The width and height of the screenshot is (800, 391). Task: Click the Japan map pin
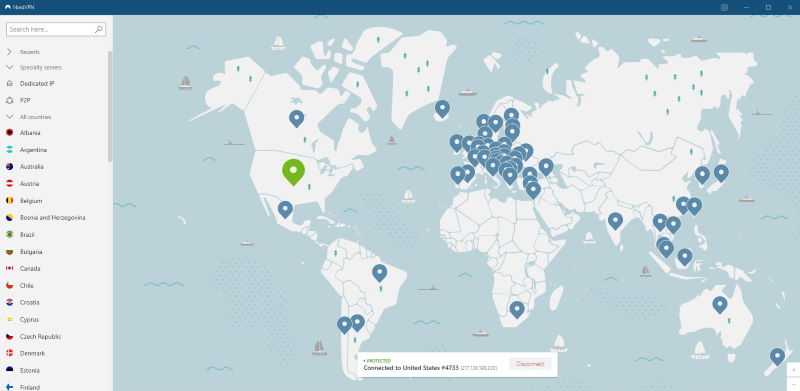[x=721, y=173]
